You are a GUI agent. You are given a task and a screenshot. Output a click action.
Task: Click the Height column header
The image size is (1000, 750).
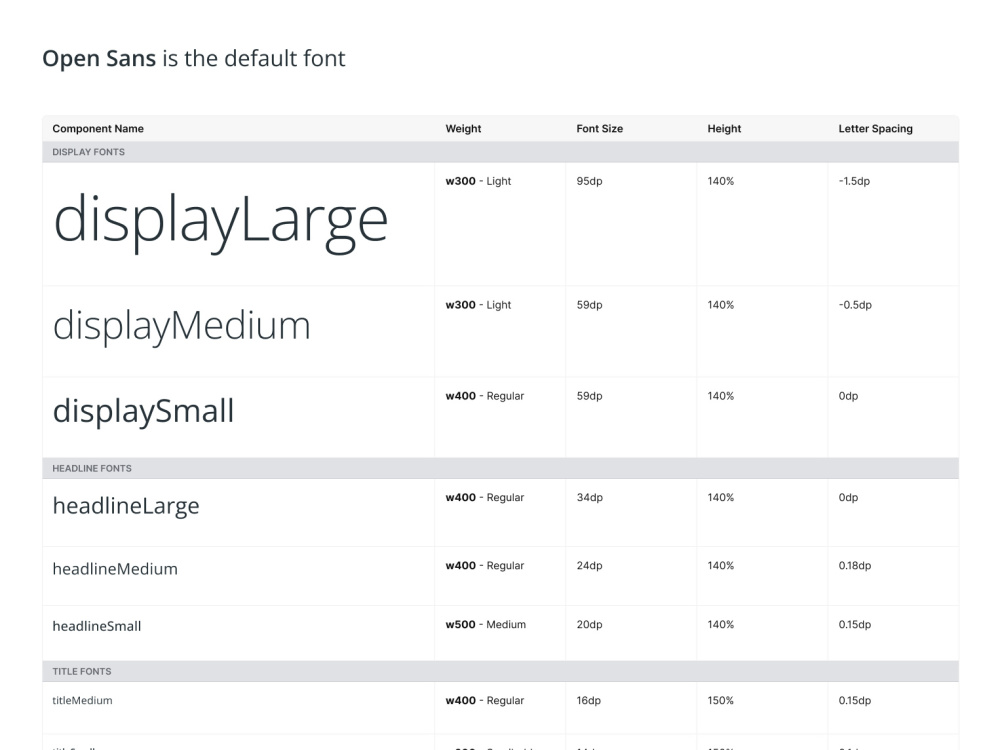coord(724,129)
